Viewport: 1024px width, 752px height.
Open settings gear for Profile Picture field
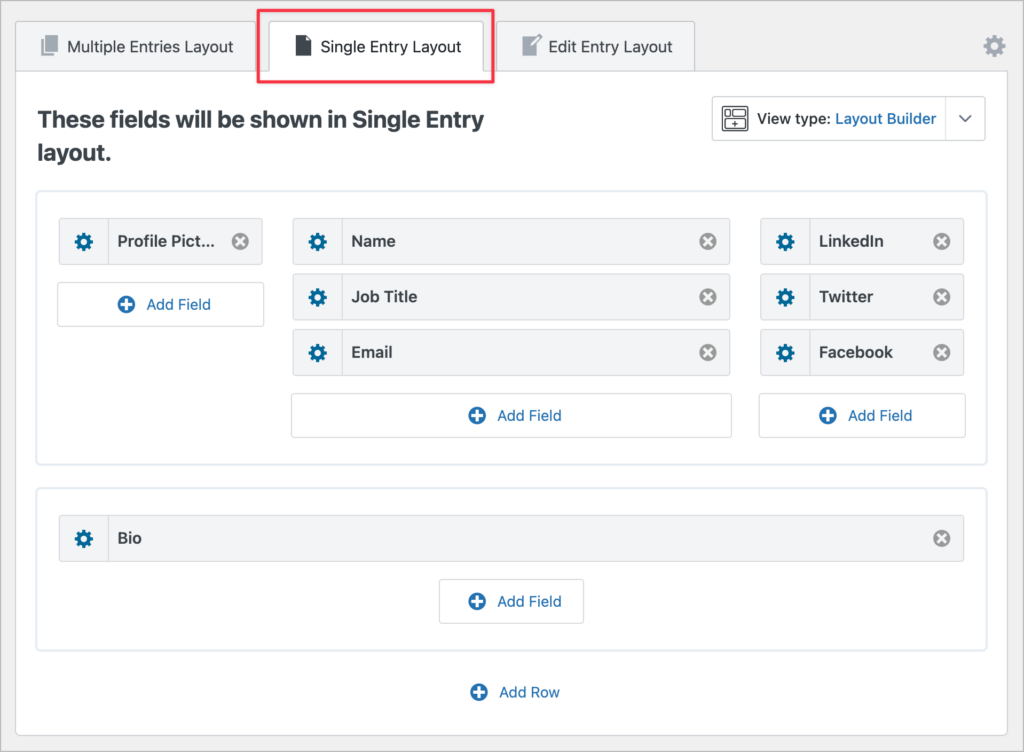[84, 242]
